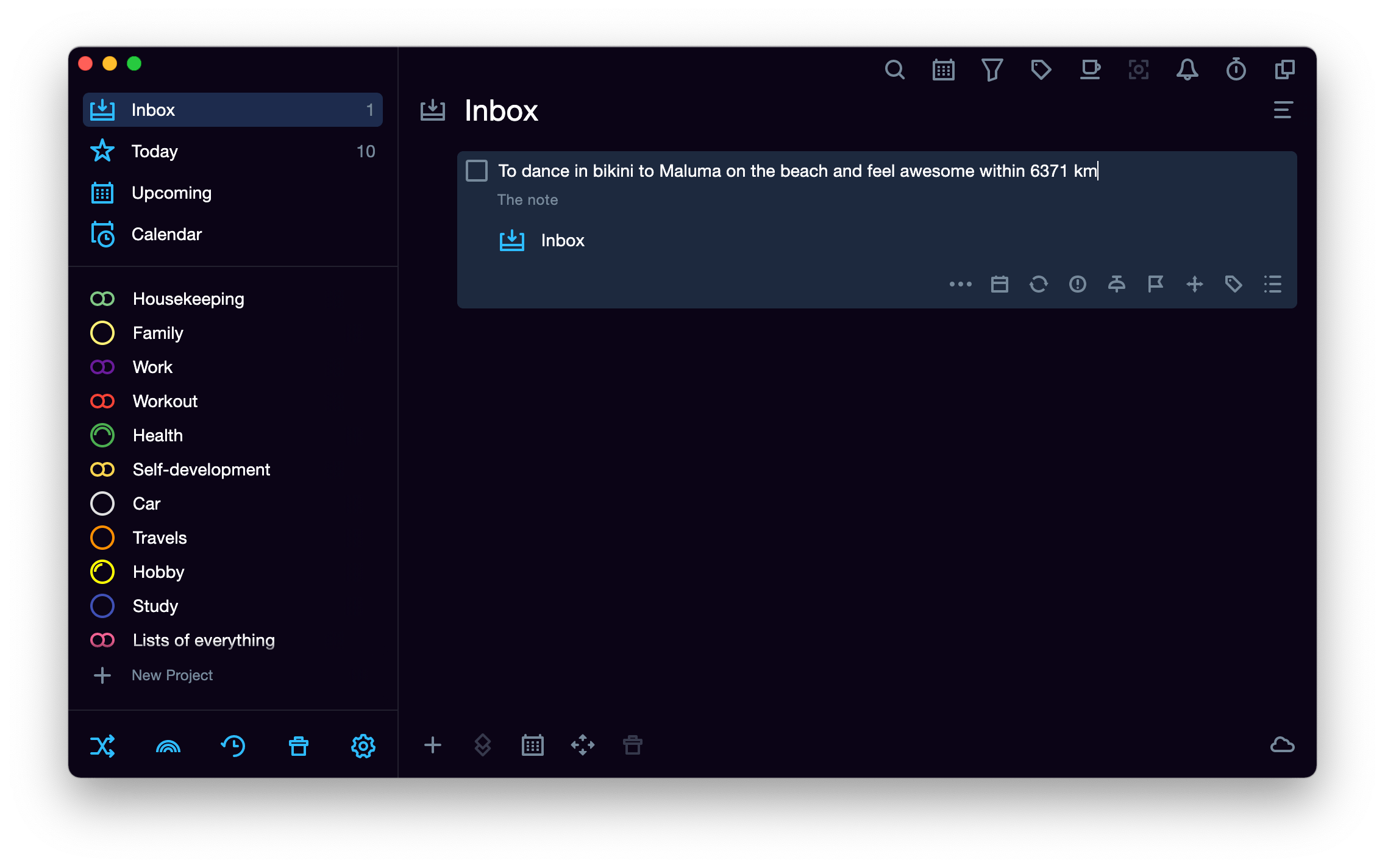The width and height of the screenshot is (1385, 868).
Task: Add a tag to the task
Action: (x=1234, y=284)
